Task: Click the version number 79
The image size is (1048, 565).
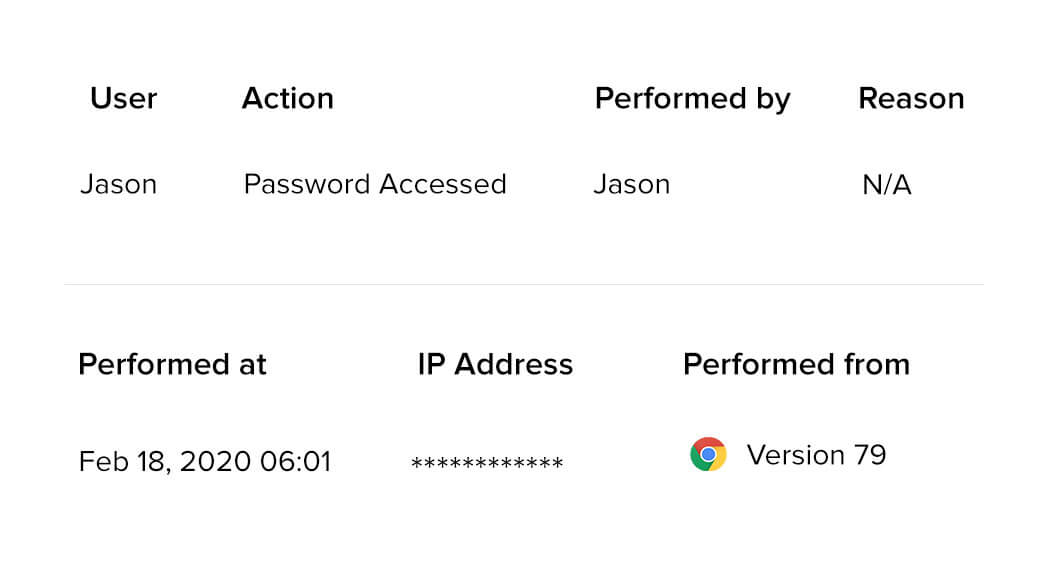Action: pos(870,455)
